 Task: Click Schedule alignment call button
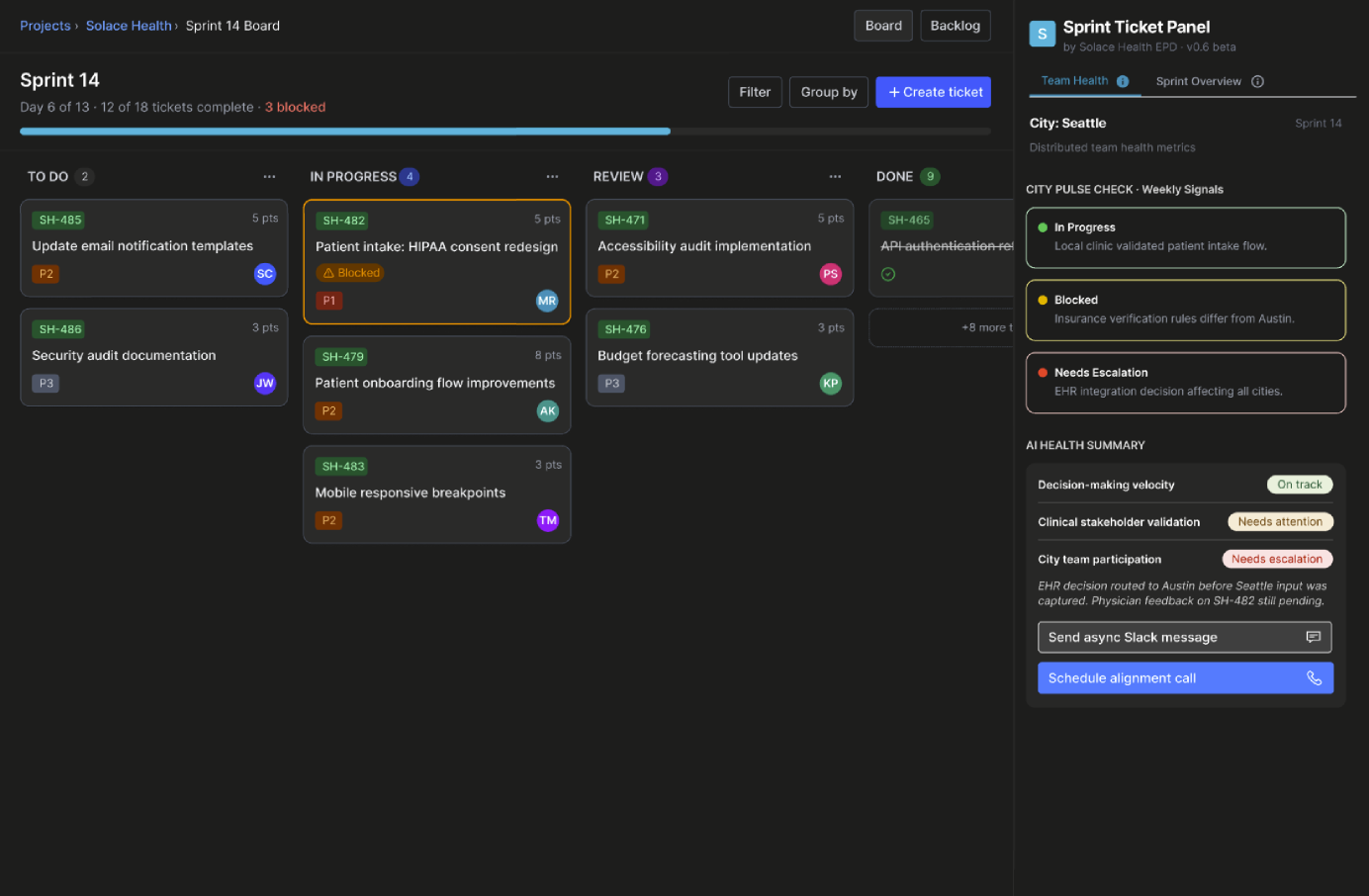point(1185,678)
